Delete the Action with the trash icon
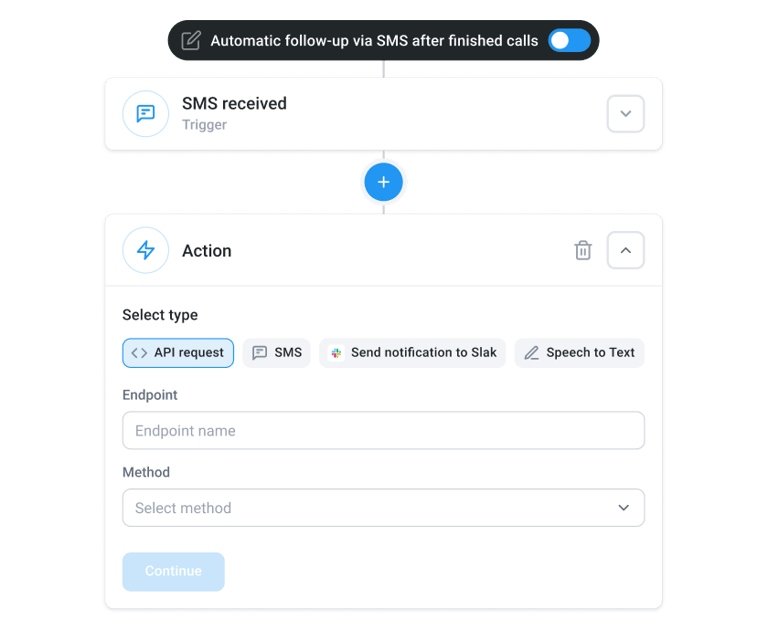This screenshot has height=630, width=768. tap(583, 250)
